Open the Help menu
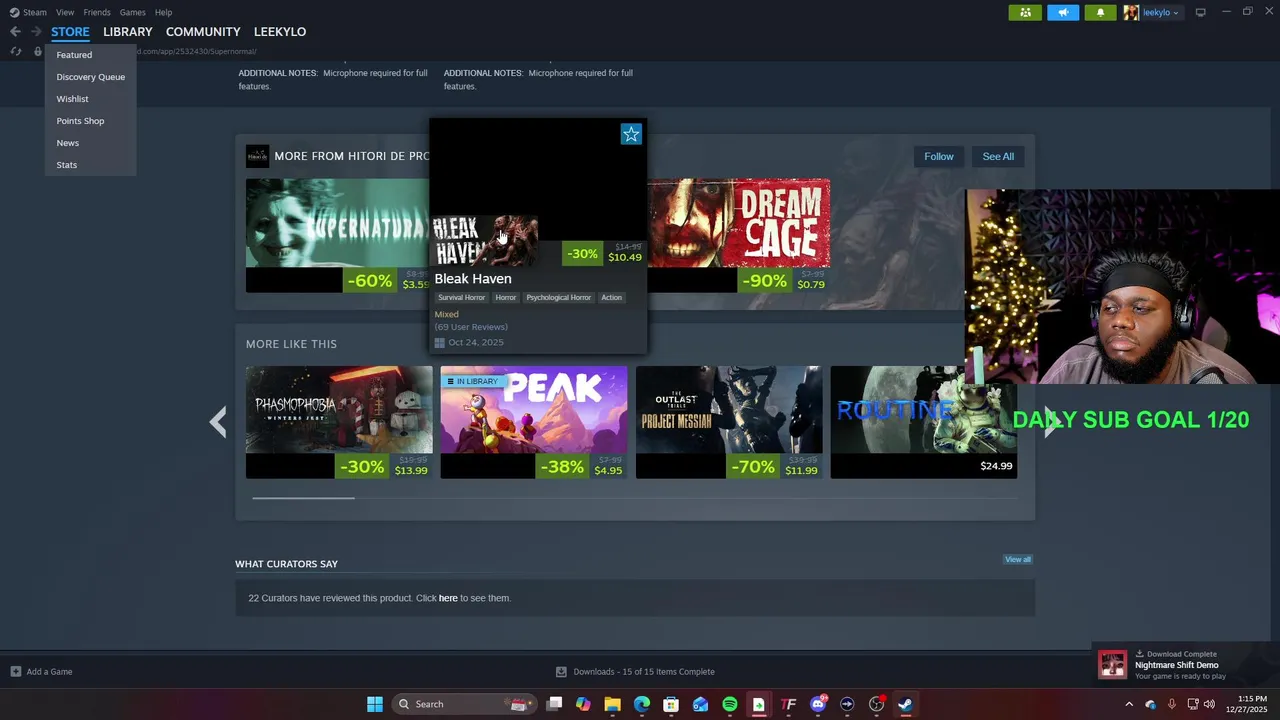 point(163,12)
